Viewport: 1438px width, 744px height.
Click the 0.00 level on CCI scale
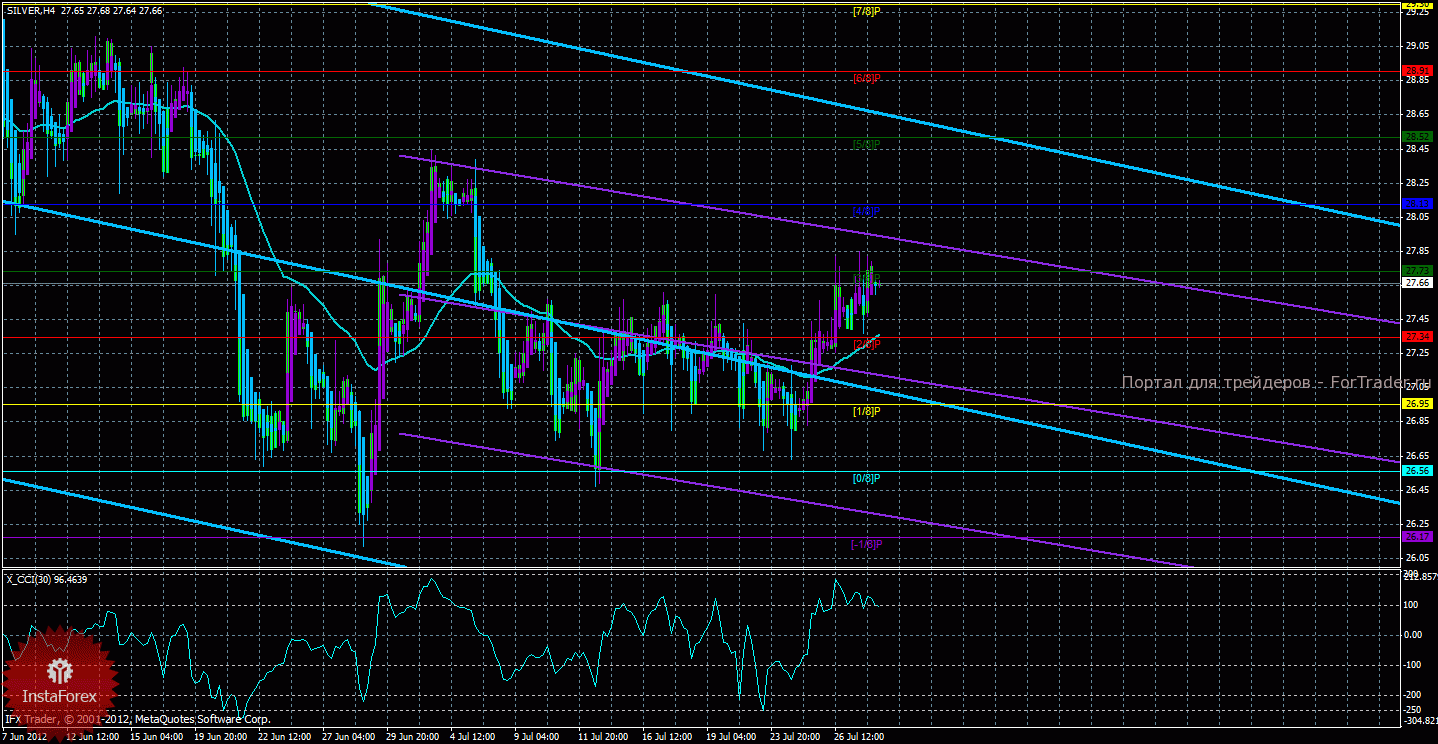(1414, 635)
